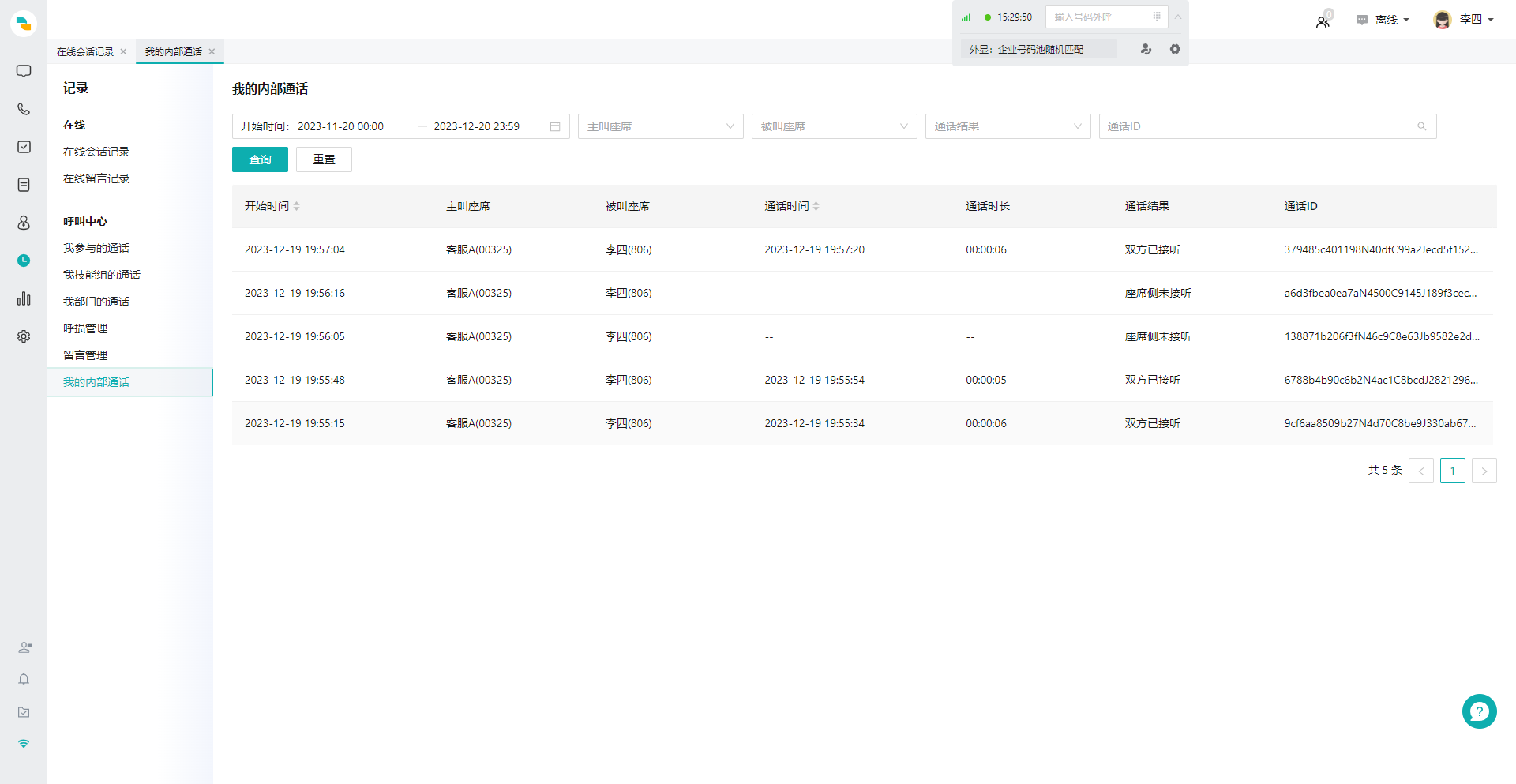Select 我的内部通话 in the sidebar menu

tap(130, 382)
